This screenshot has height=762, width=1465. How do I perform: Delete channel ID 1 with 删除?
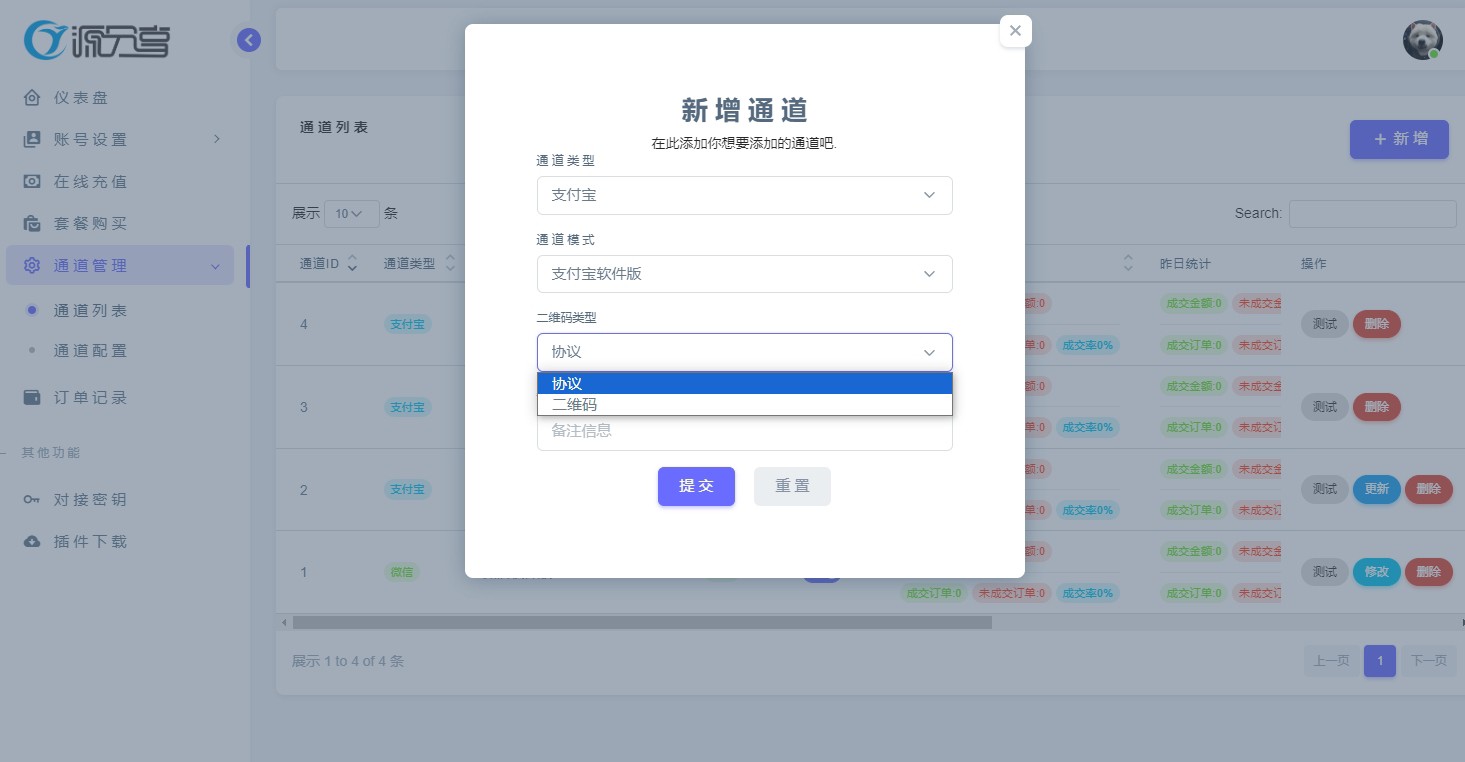1429,572
